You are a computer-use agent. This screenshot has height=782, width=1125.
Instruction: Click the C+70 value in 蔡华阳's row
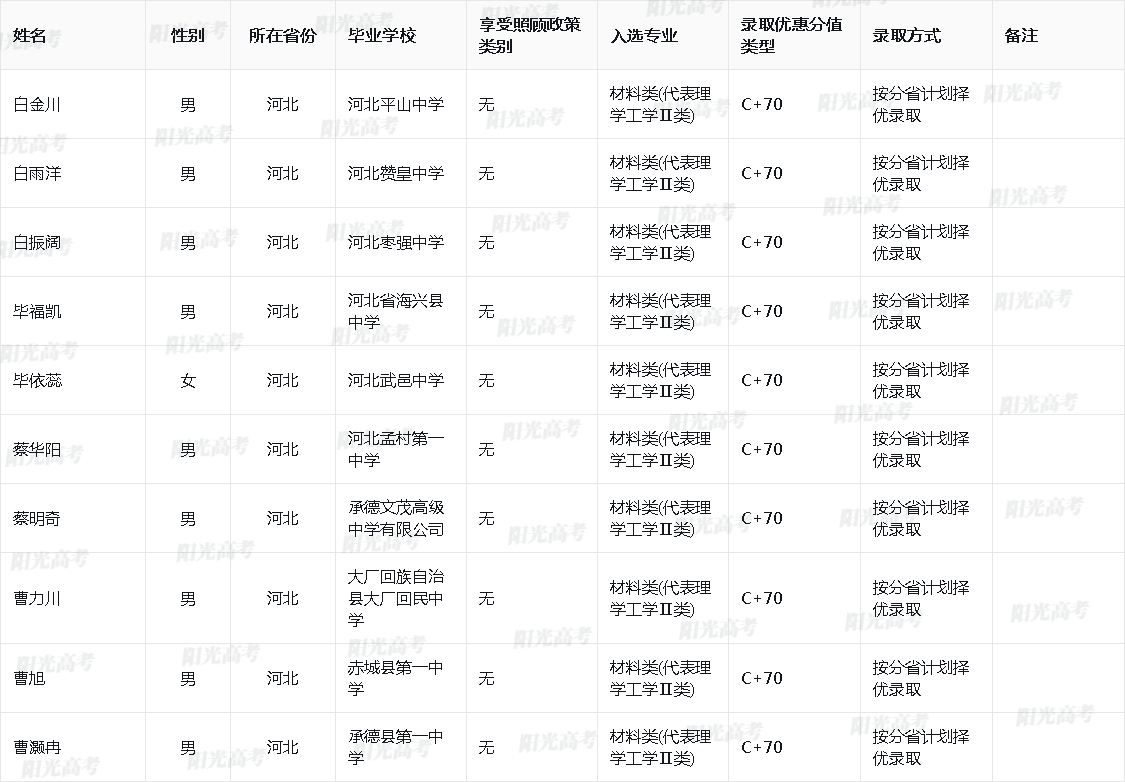tap(762, 449)
